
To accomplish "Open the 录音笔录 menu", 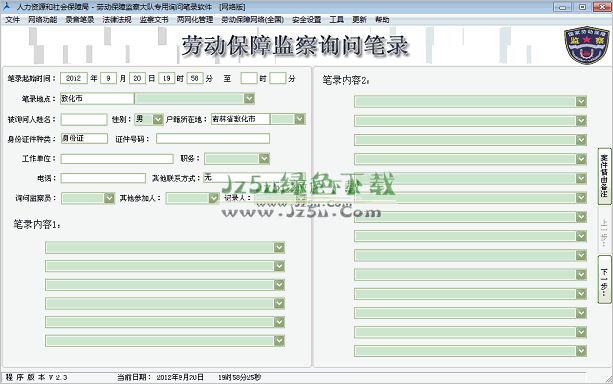I will point(80,20).
